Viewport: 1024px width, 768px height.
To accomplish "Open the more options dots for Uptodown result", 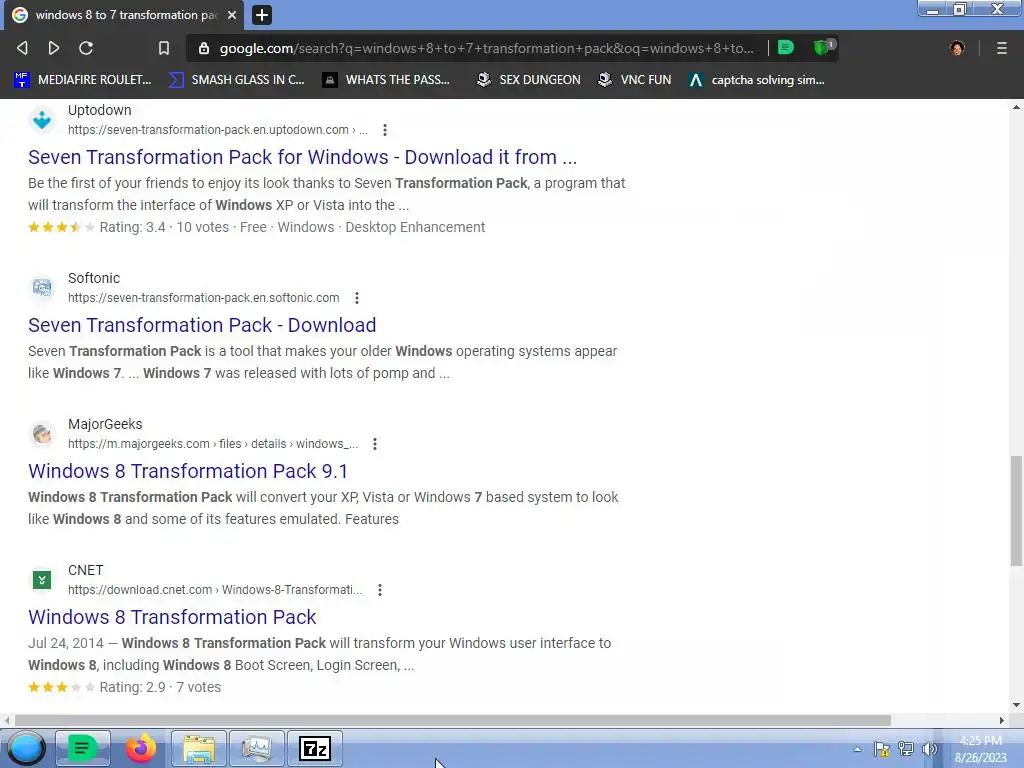I will pyautogui.click(x=385, y=130).
